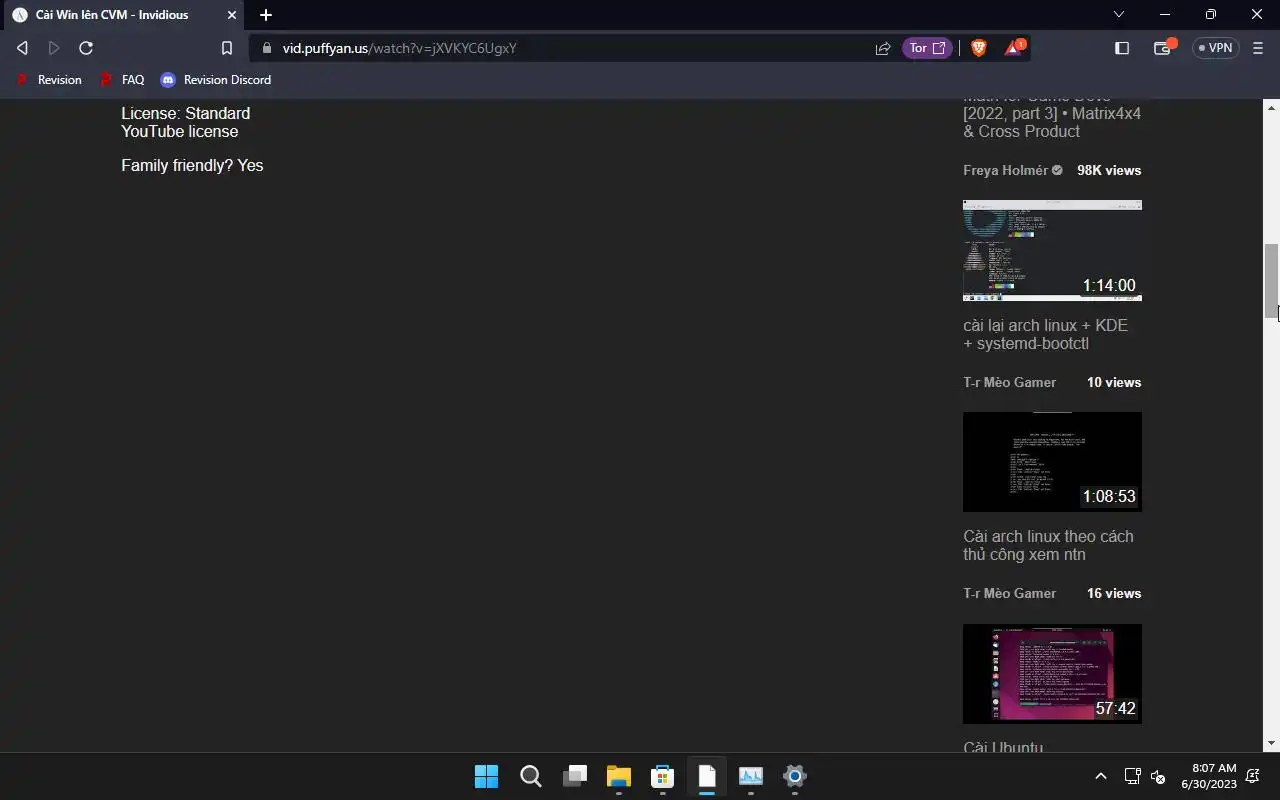Click the address bar URL field
The height and width of the screenshot is (800, 1280).
point(560,48)
